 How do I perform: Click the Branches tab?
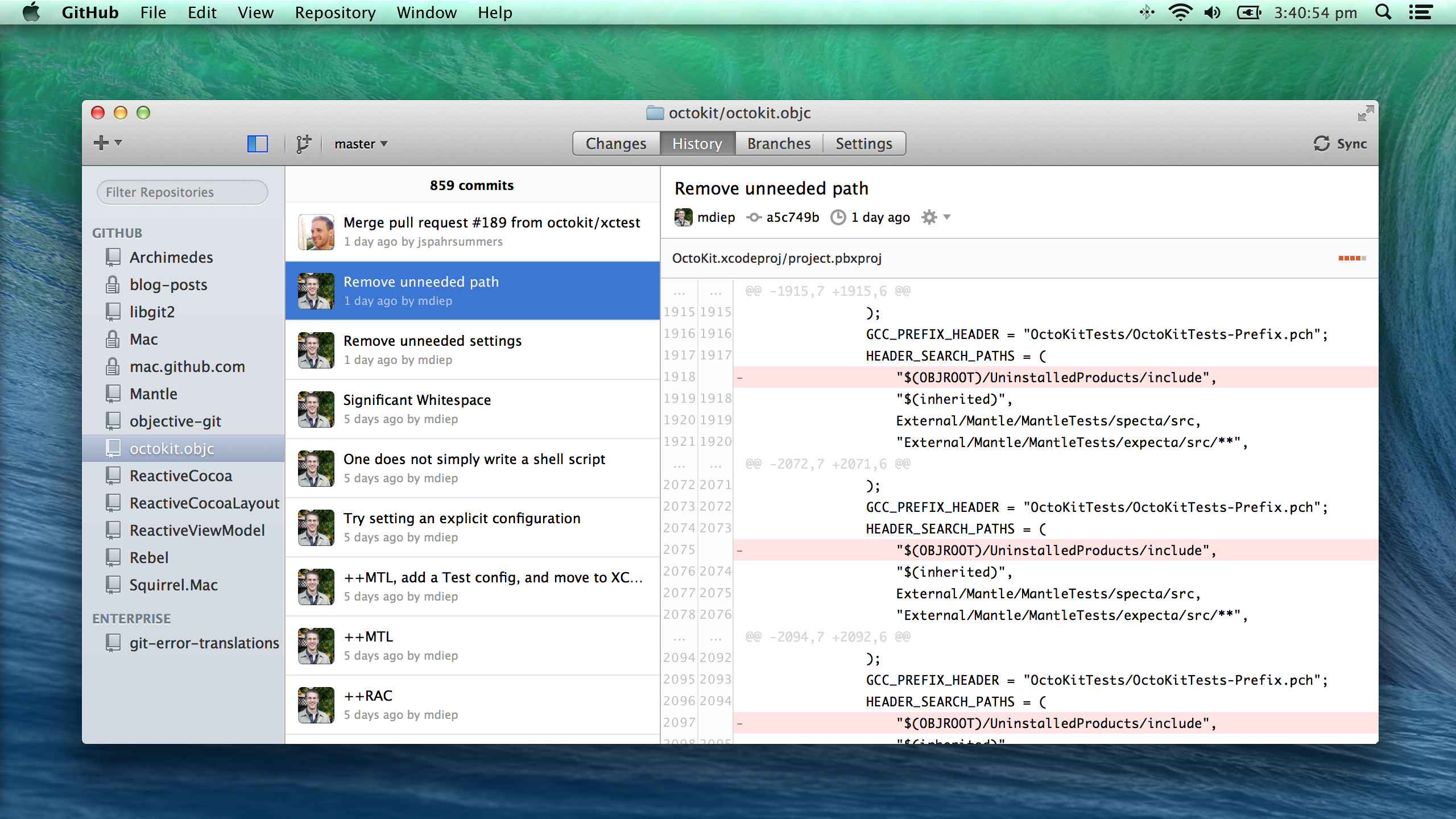(779, 143)
